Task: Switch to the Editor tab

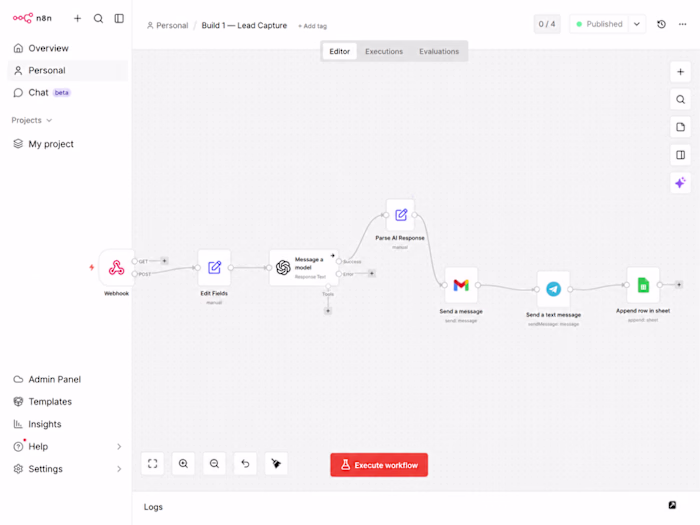Action: pos(339,51)
